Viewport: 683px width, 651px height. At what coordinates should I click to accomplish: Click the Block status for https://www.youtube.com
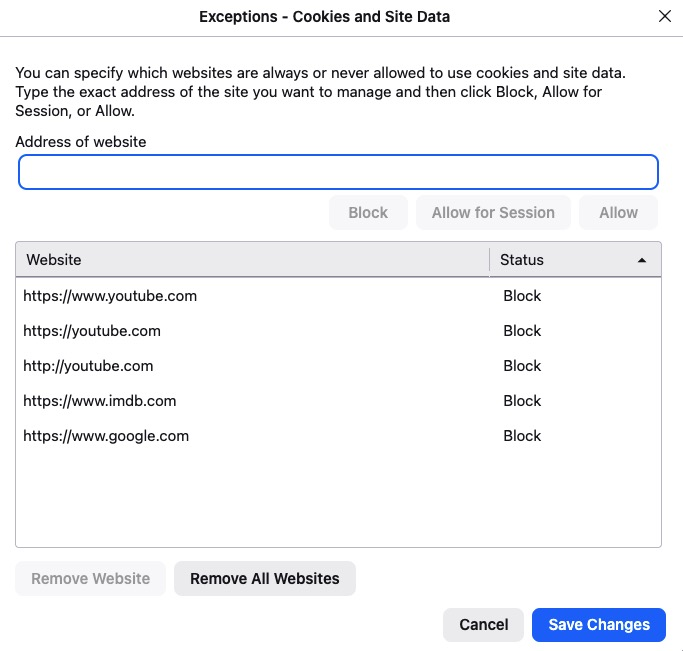[522, 296]
